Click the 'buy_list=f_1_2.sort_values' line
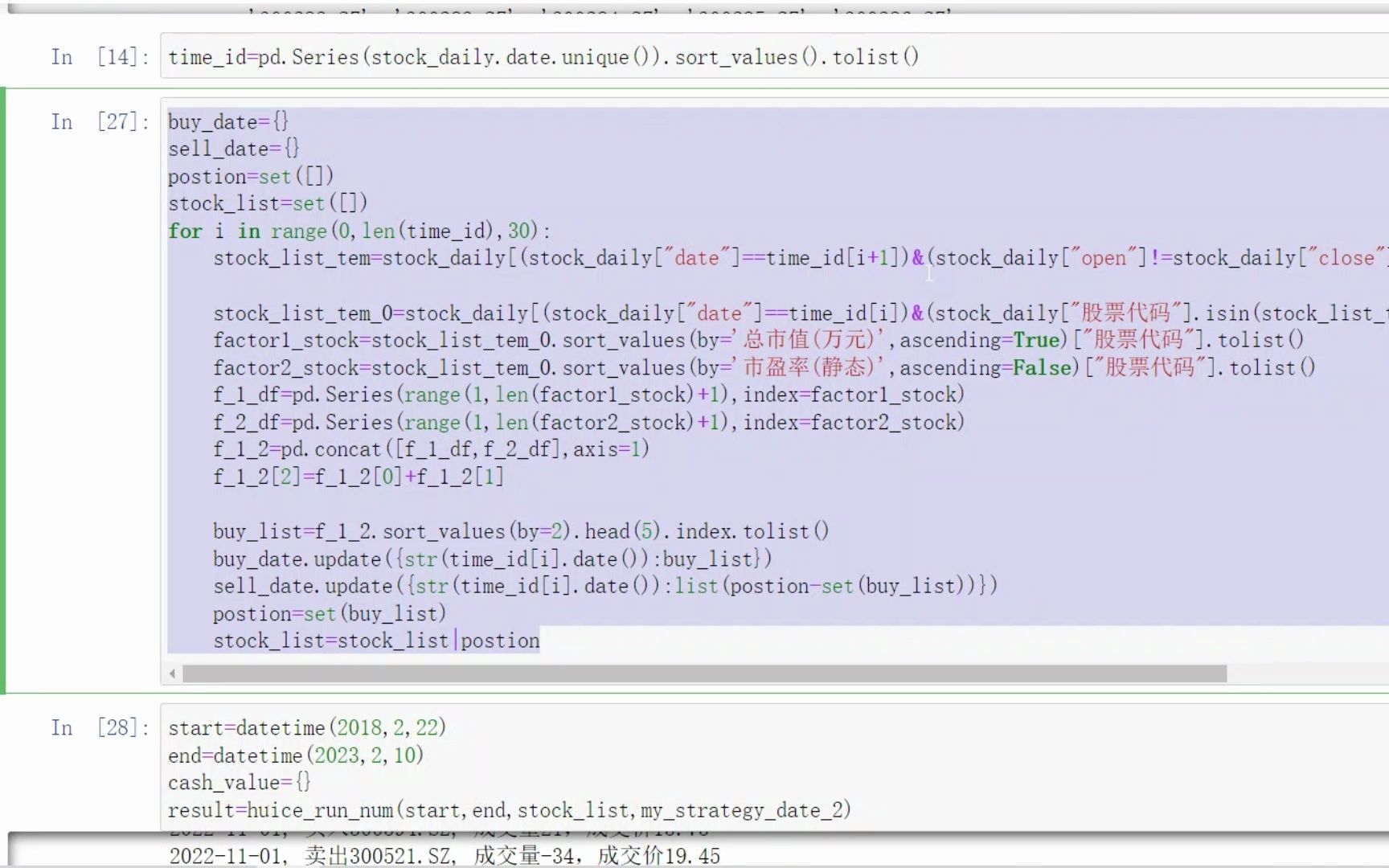Image resolution: width=1389 pixels, height=868 pixels. point(521,532)
